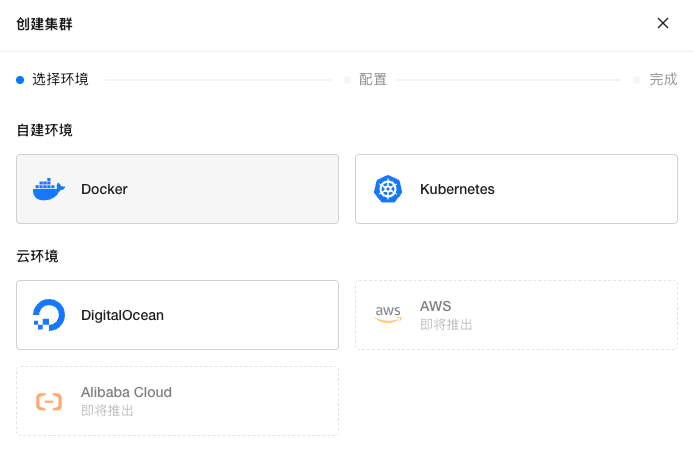This screenshot has height=456, width=694.
Task: Click the blue 选择环境 step dot
Action: pos(20,80)
